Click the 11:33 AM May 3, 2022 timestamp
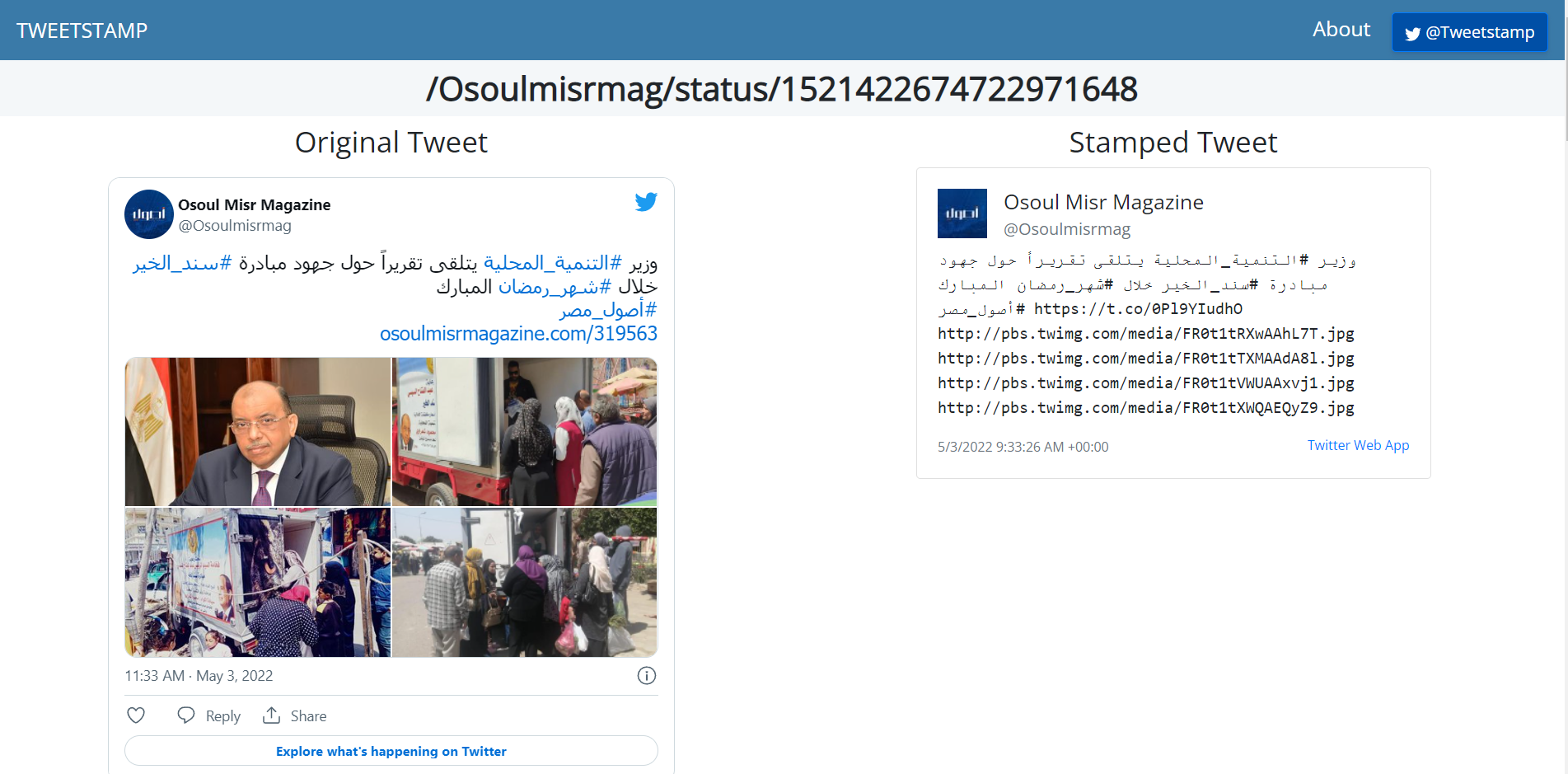 pos(199,676)
